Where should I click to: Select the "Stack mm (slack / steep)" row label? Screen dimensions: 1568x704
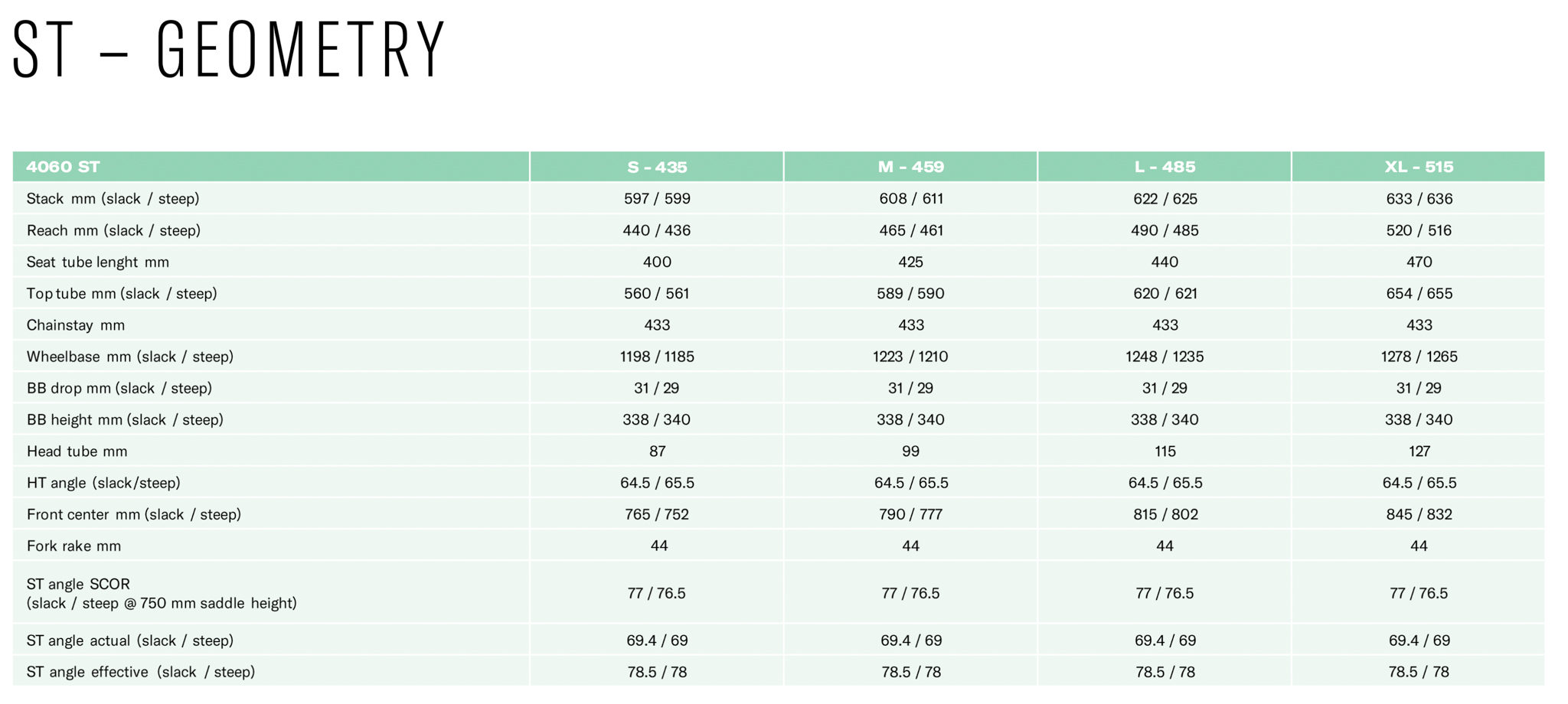(113, 199)
